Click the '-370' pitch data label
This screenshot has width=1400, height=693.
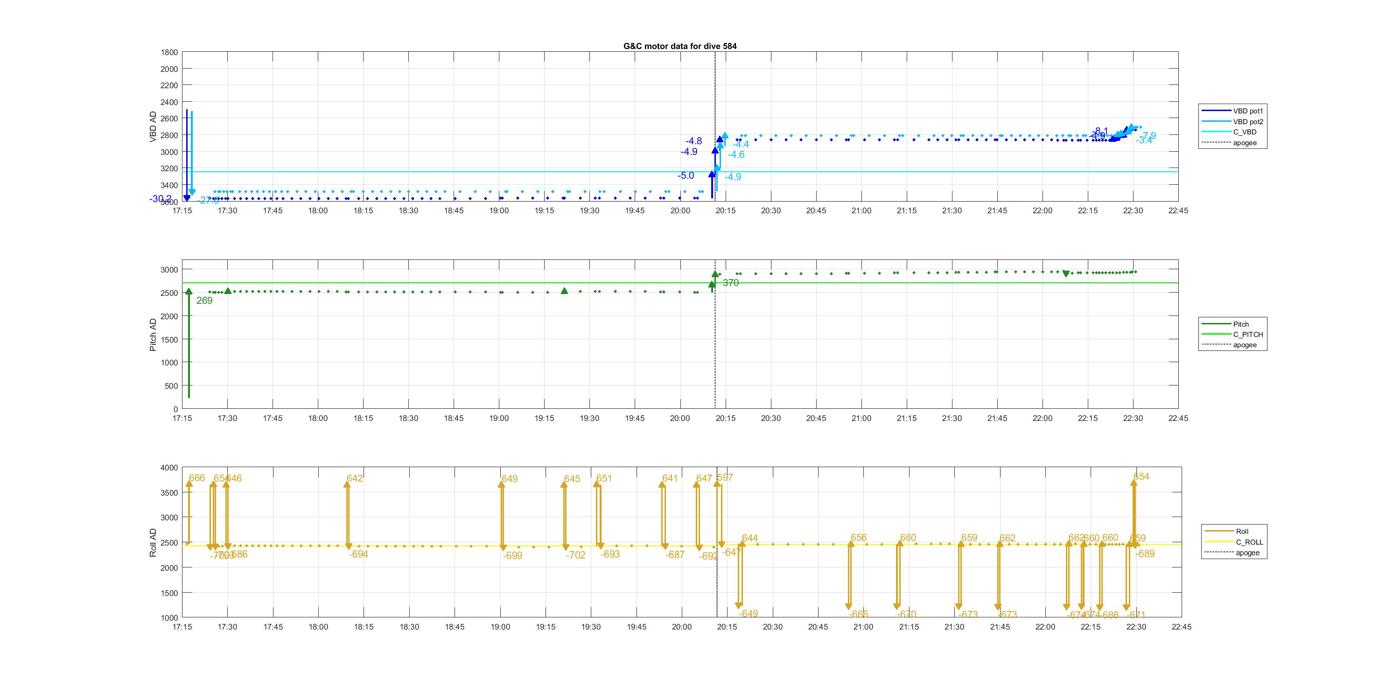[x=729, y=283]
